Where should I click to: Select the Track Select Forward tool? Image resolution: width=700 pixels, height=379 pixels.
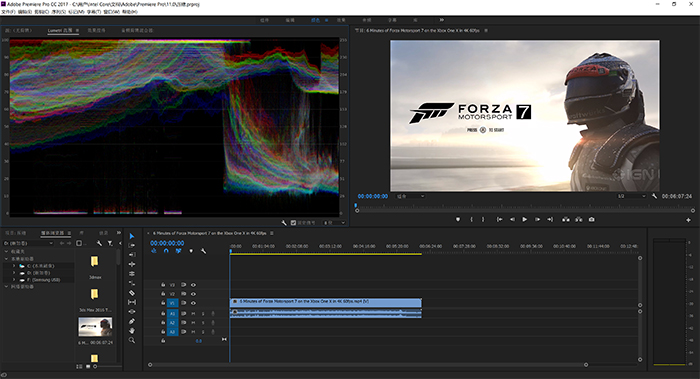point(132,246)
